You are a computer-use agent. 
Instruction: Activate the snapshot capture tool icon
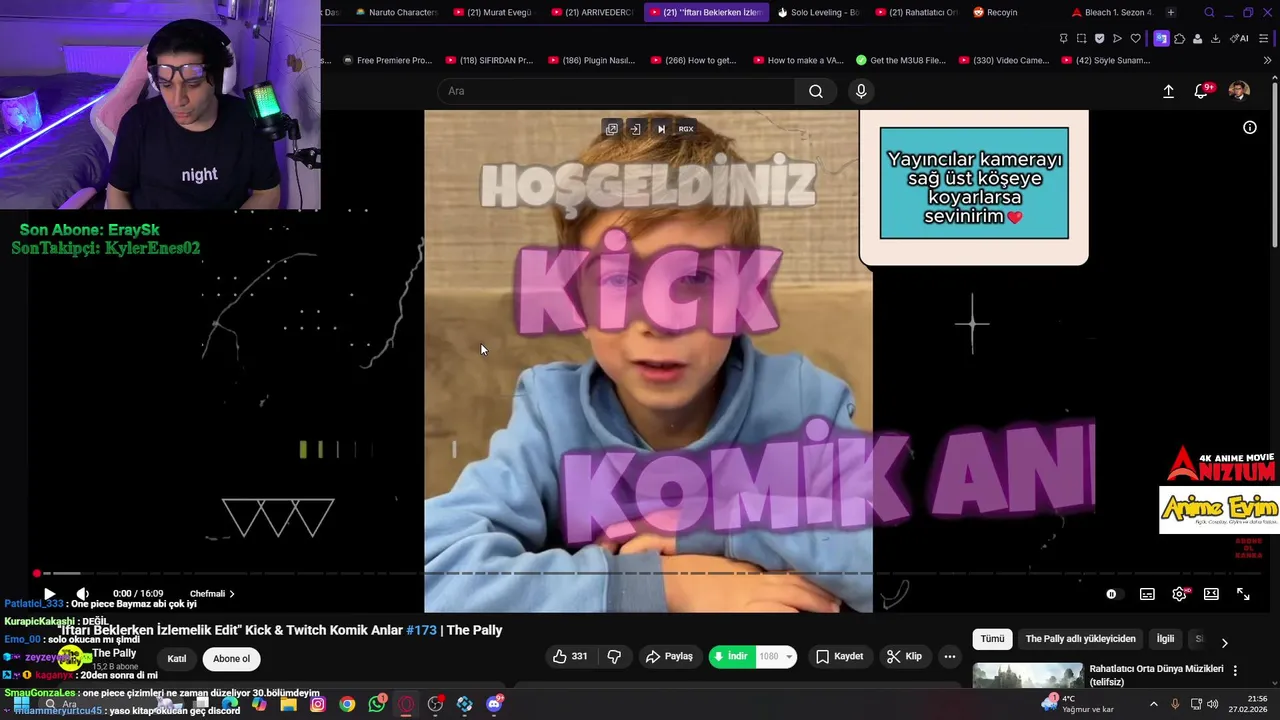[x=1081, y=38]
